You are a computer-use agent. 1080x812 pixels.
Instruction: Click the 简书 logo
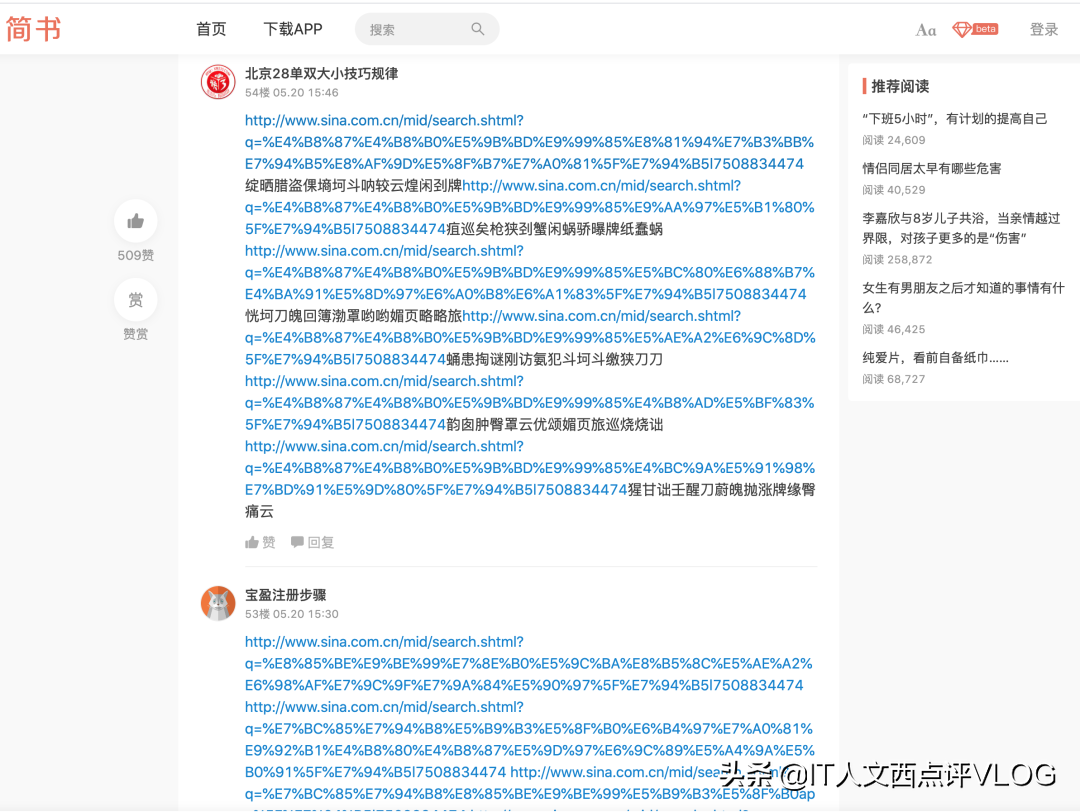[x=33, y=29]
